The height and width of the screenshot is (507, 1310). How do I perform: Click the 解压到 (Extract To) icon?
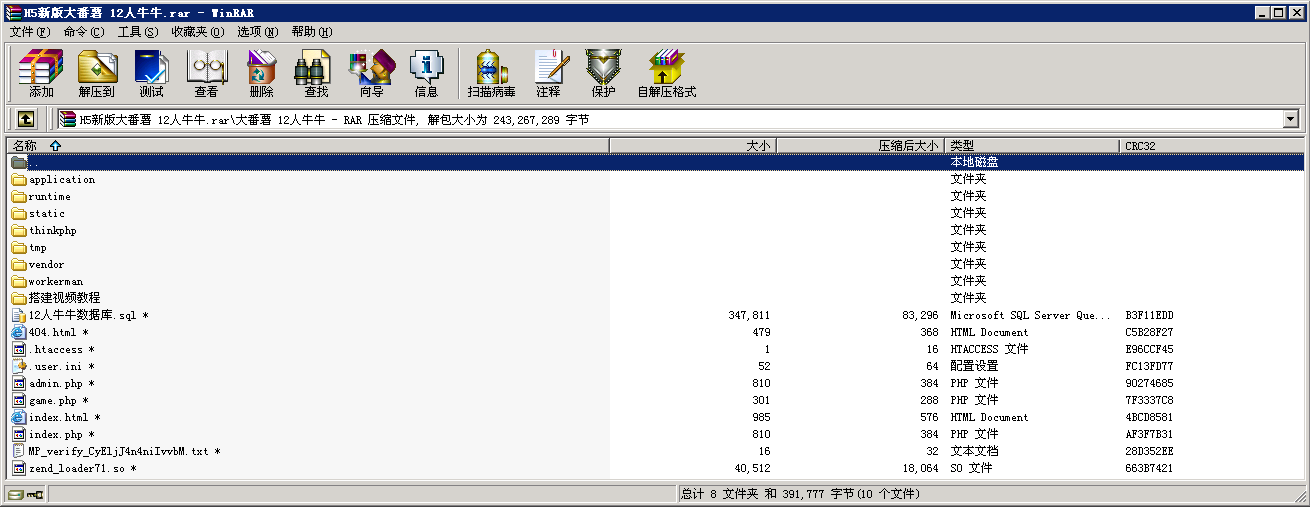click(97, 74)
